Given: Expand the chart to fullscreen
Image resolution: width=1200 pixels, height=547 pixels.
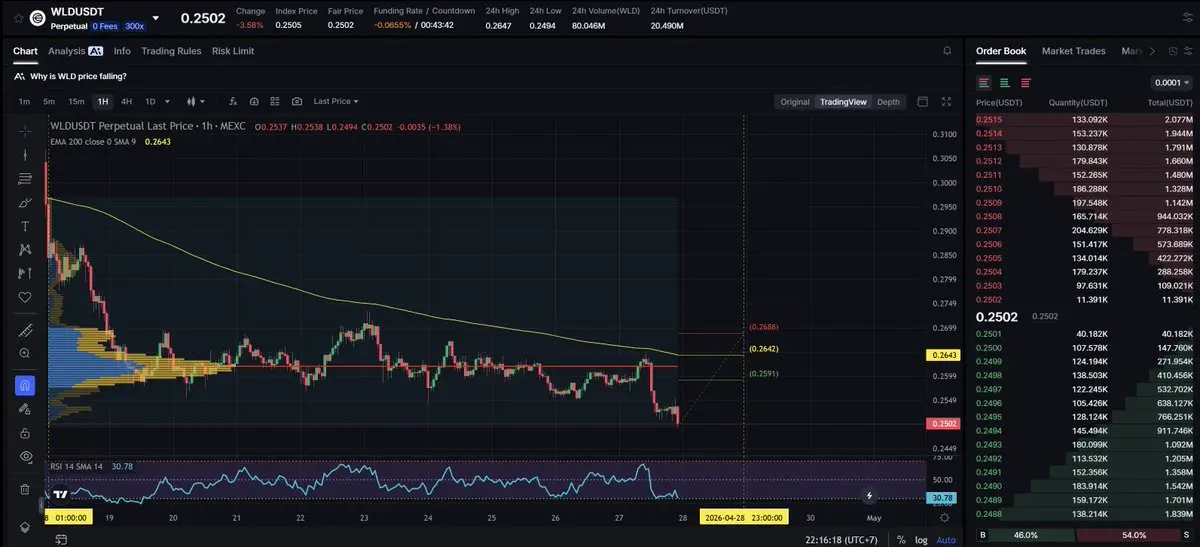Looking at the screenshot, I should [x=947, y=101].
